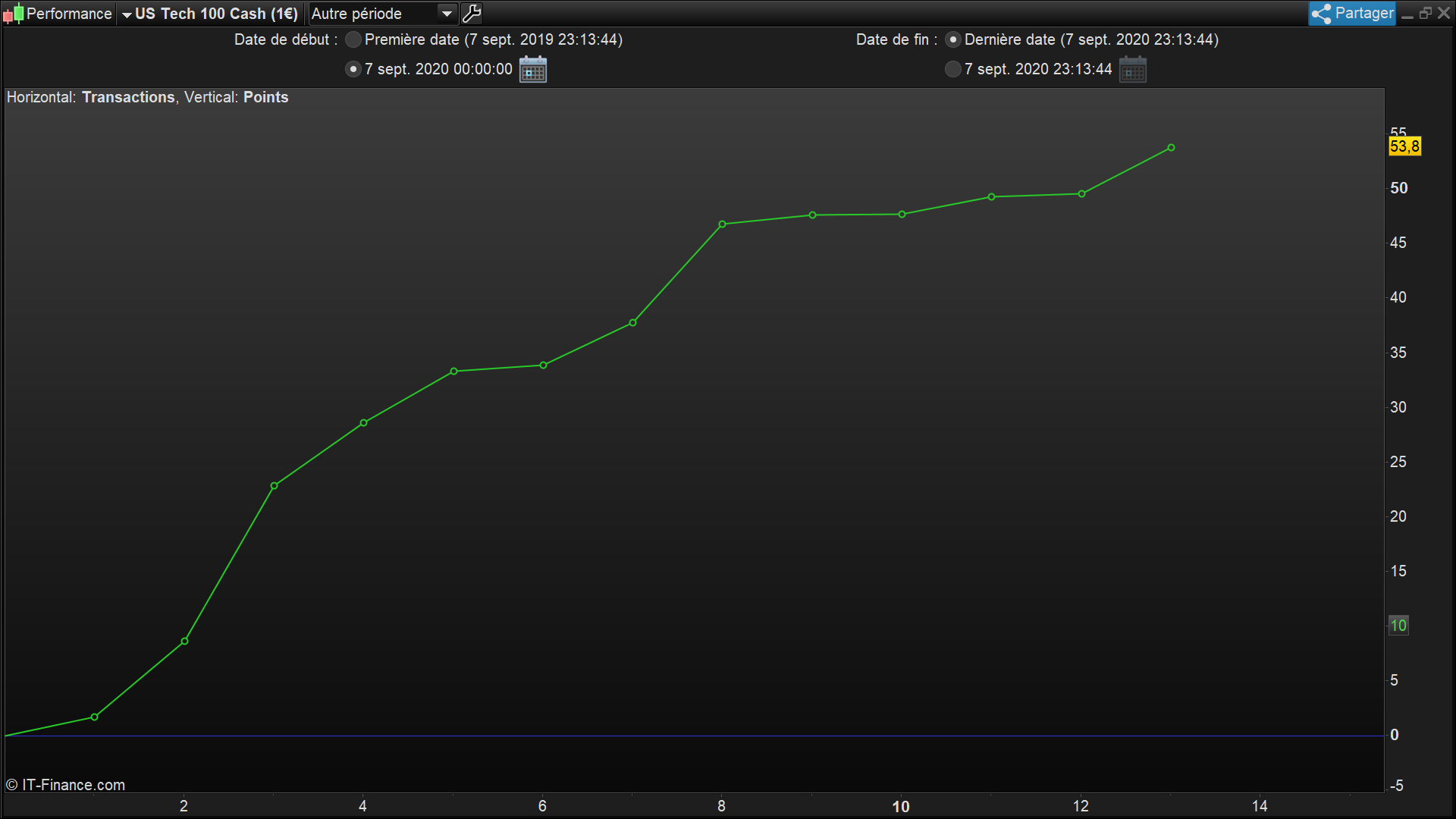Click the wrench settings icon
1456x819 pixels.
(471, 14)
